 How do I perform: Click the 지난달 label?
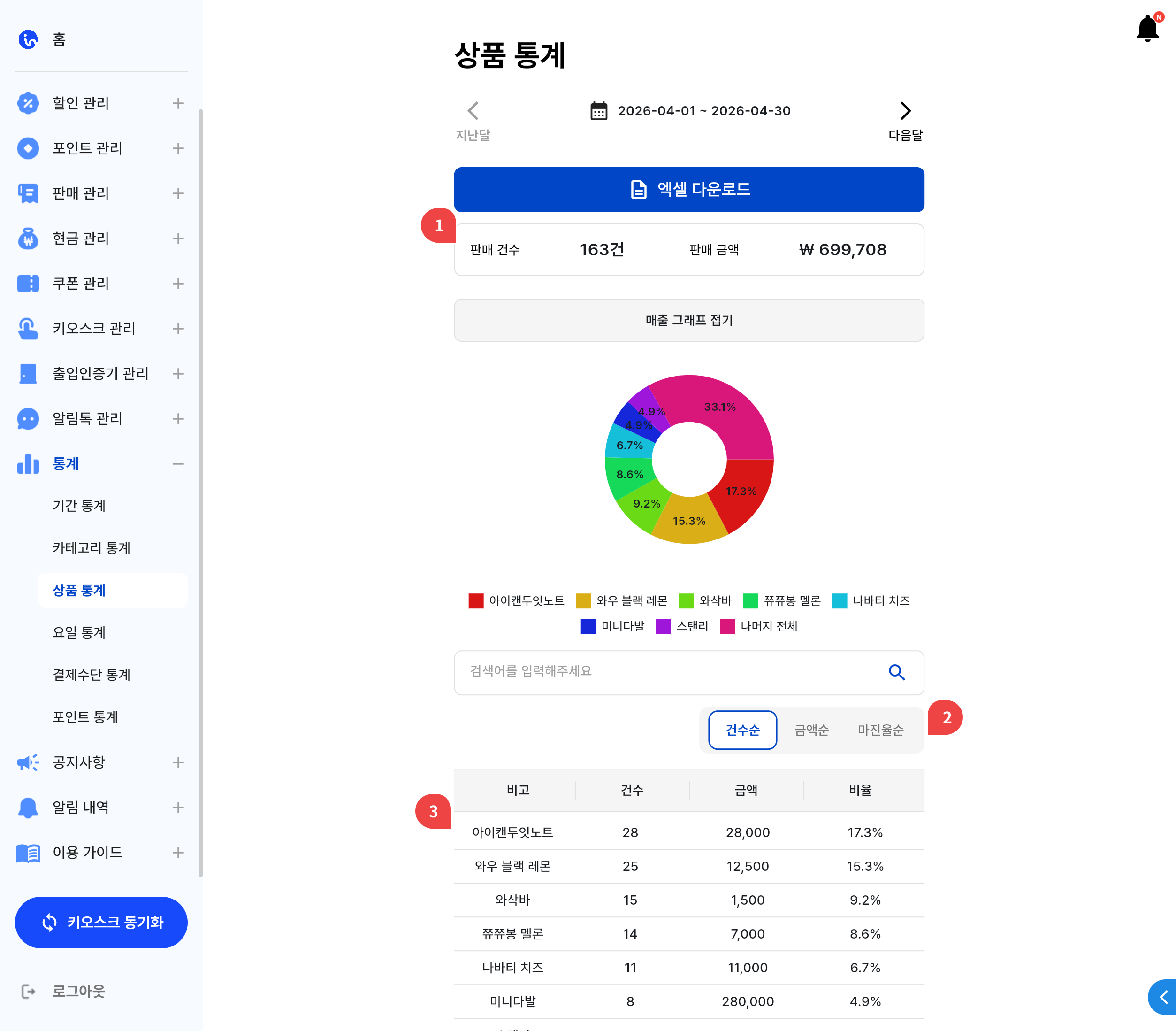coord(473,135)
